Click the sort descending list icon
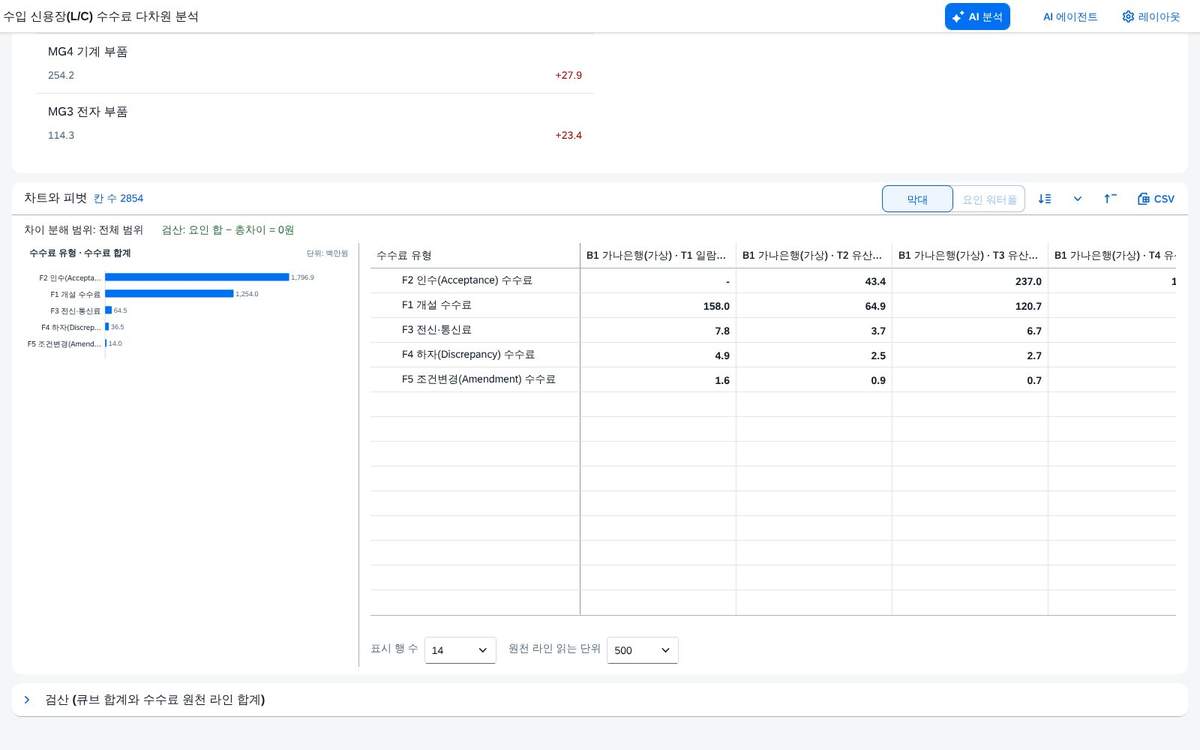1200x750 pixels. 1045,199
